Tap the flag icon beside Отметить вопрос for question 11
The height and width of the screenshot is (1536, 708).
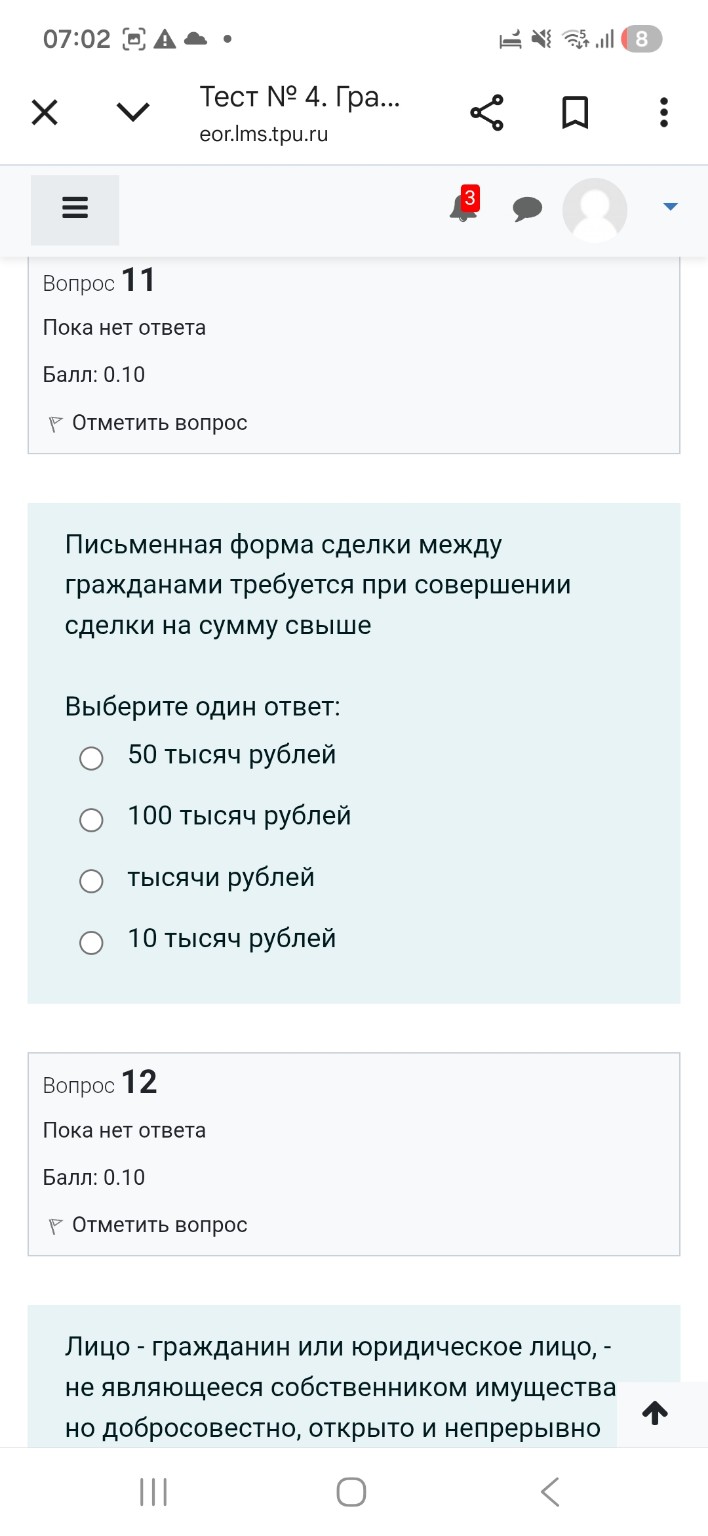56,421
